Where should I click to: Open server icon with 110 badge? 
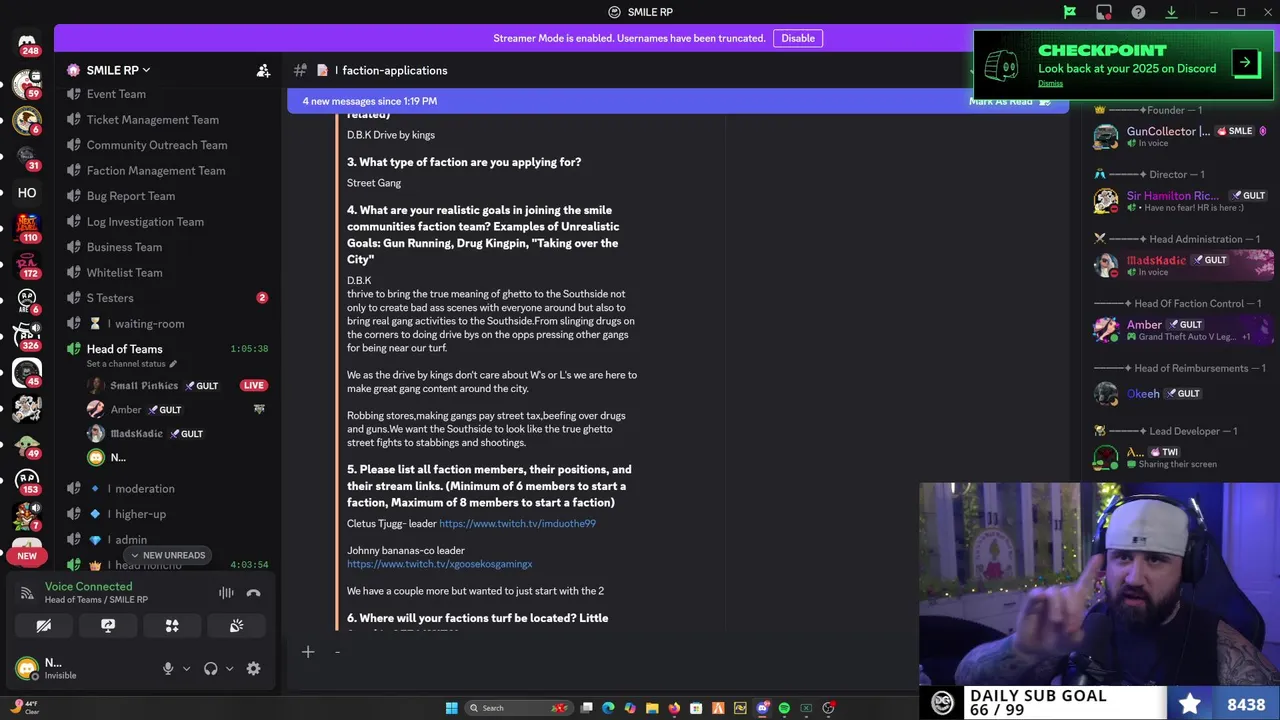coord(27,227)
